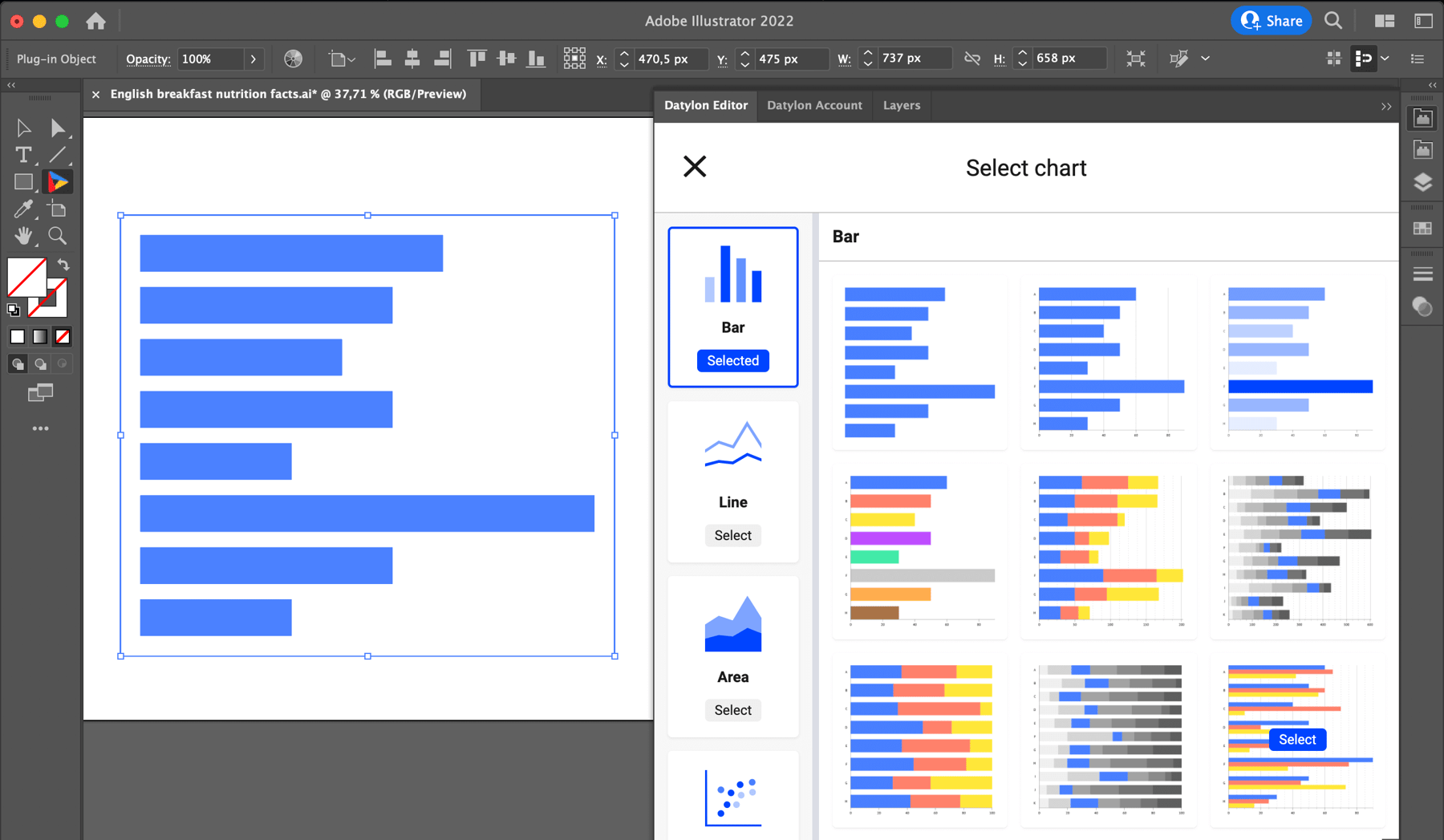Select the Rectangle tool
The height and width of the screenshot is (840, 1444).
tap(23, 181)
